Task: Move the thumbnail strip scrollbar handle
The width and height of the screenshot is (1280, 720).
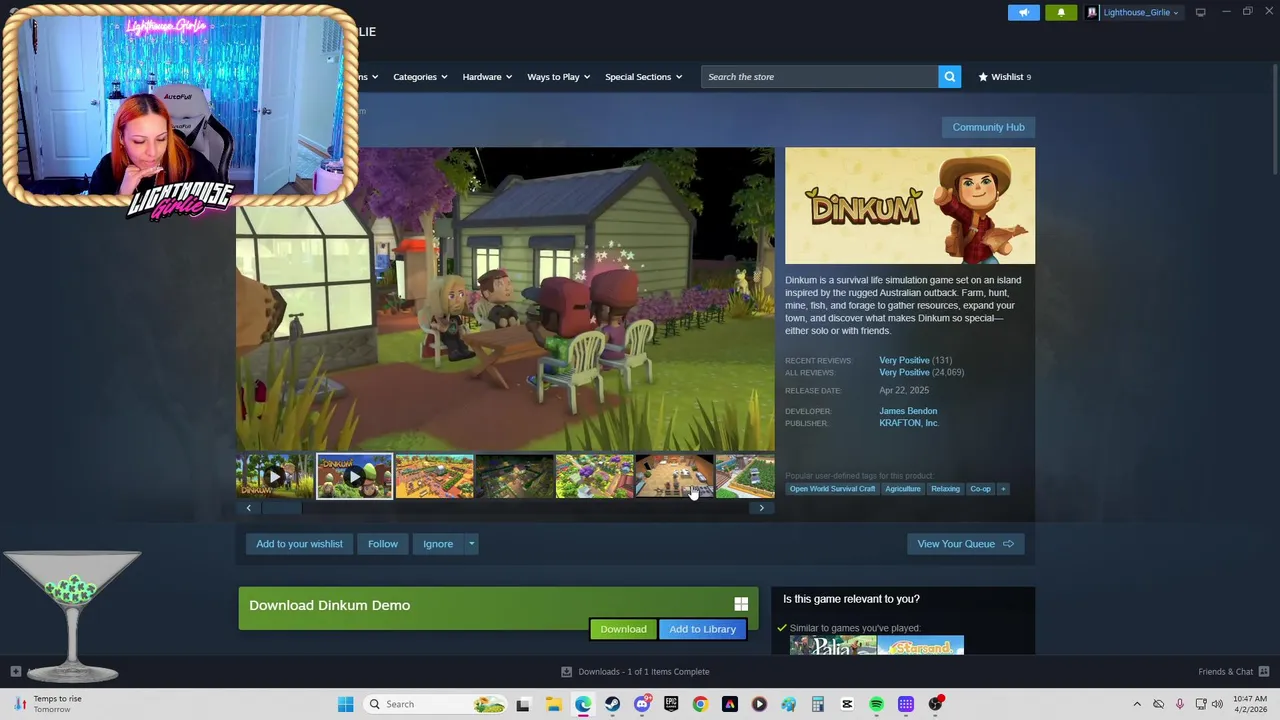Action: [x=281, y=508]
